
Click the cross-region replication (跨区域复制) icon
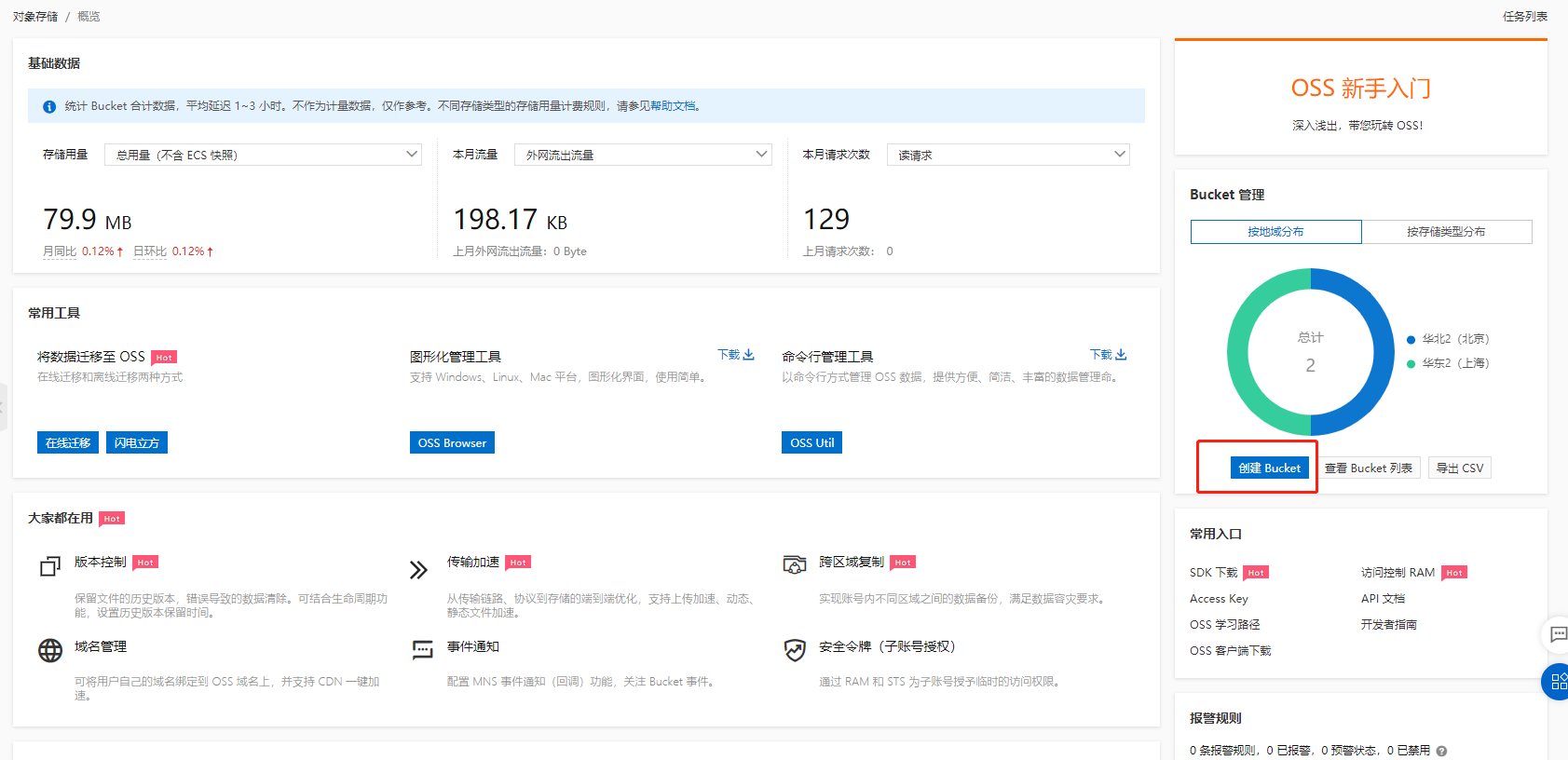click(795, 565)
